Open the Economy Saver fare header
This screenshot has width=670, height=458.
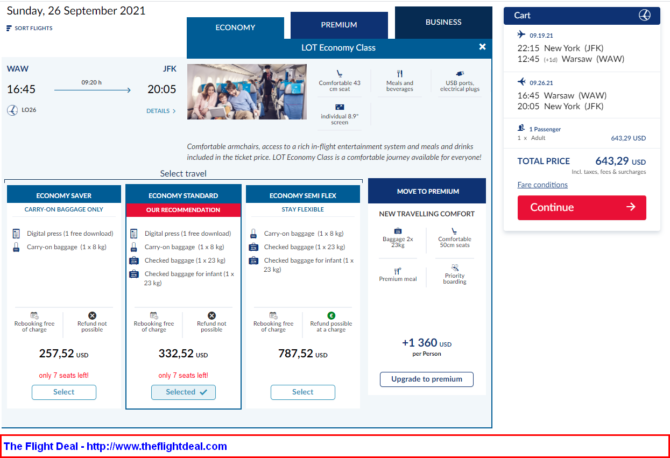64,195
